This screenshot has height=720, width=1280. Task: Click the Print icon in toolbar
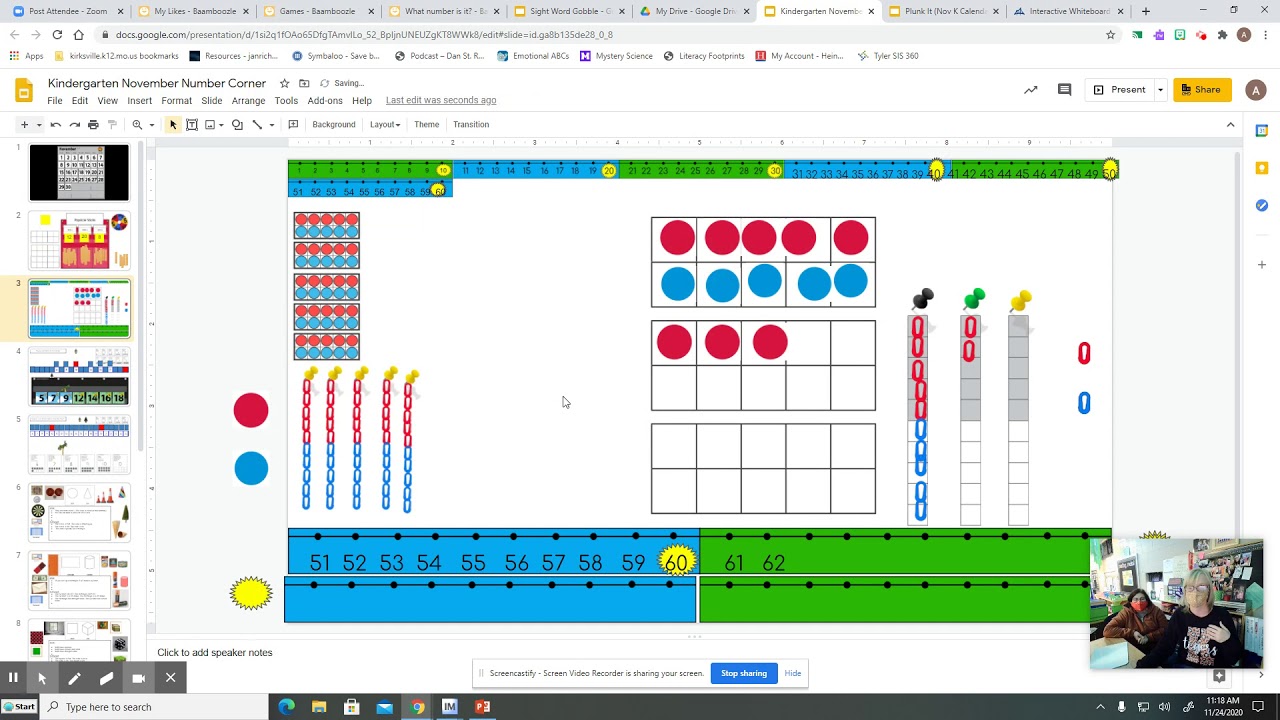[x=93, y=125]
